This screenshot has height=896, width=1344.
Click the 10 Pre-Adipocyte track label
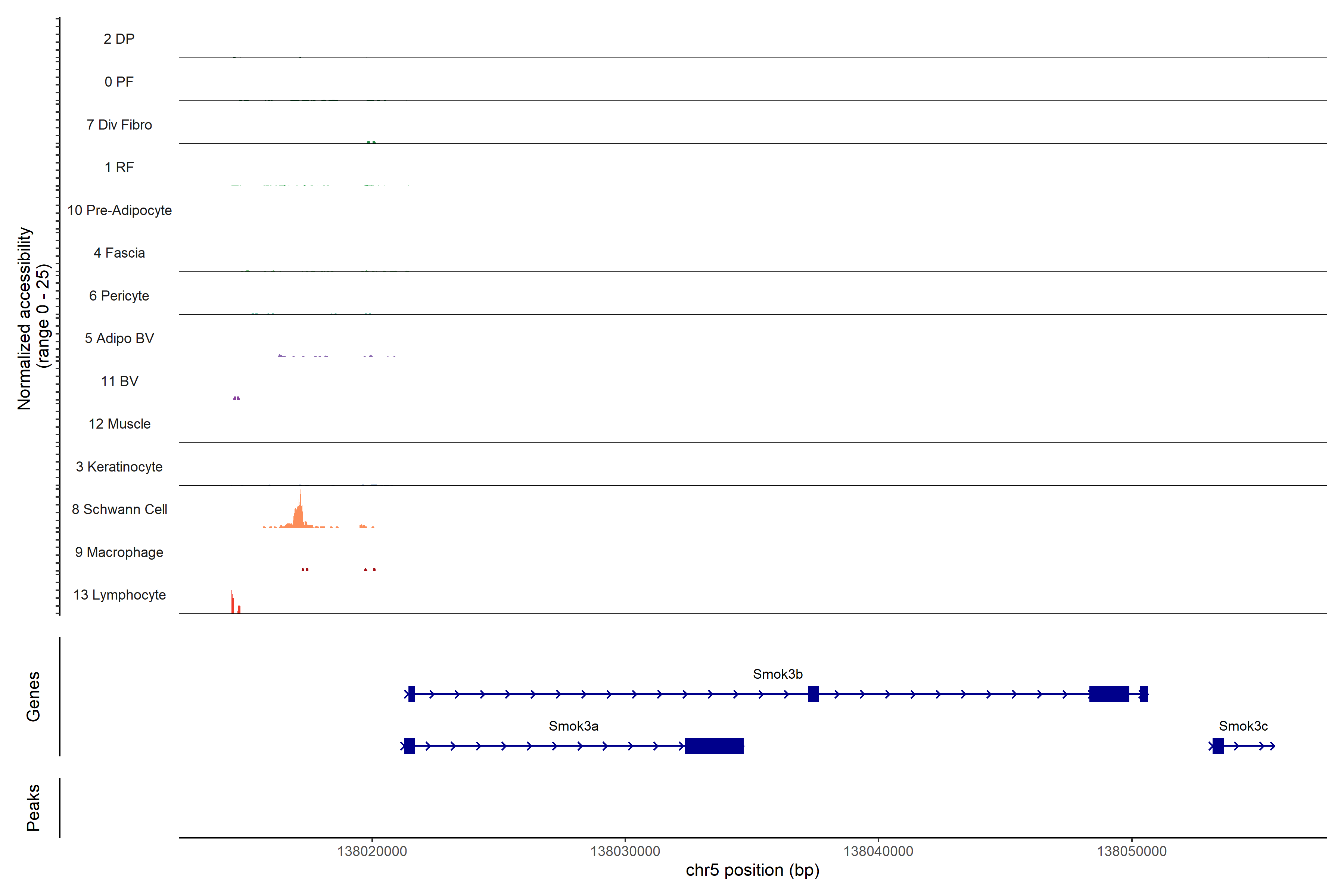coord(119,210)
